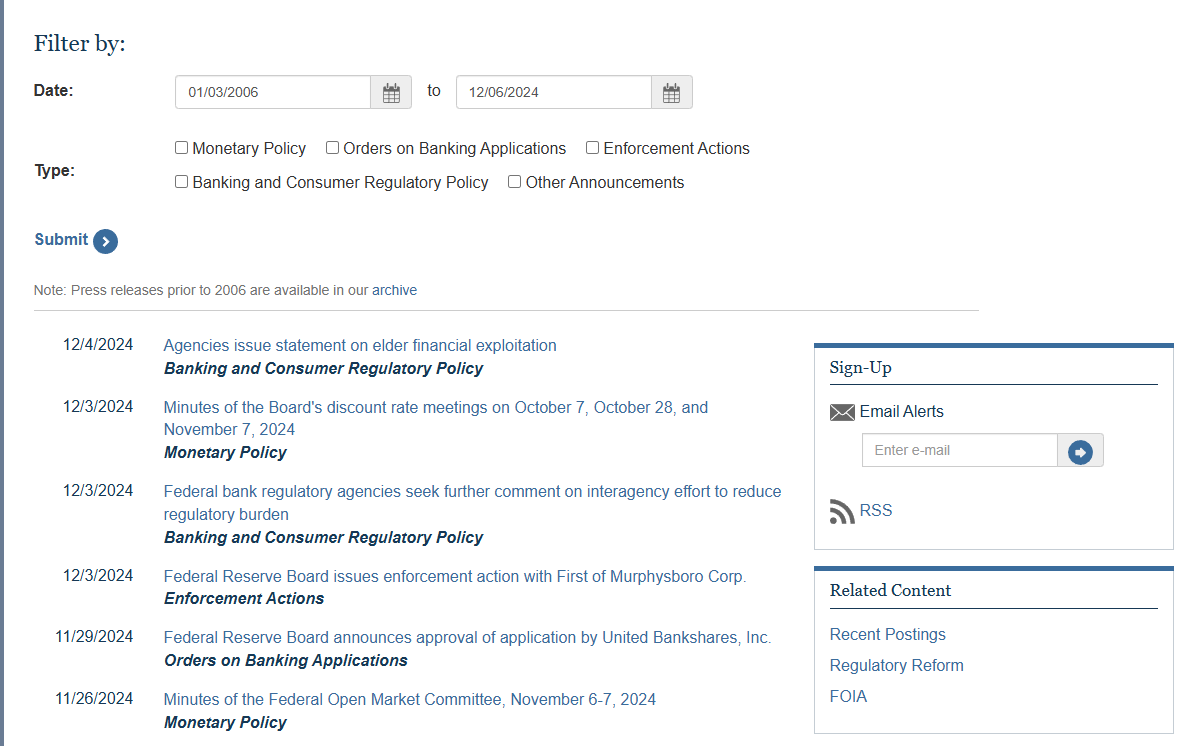The image size is (1199, 746).
Task: Click the start date field 01/03/2006
Action: 273,92
